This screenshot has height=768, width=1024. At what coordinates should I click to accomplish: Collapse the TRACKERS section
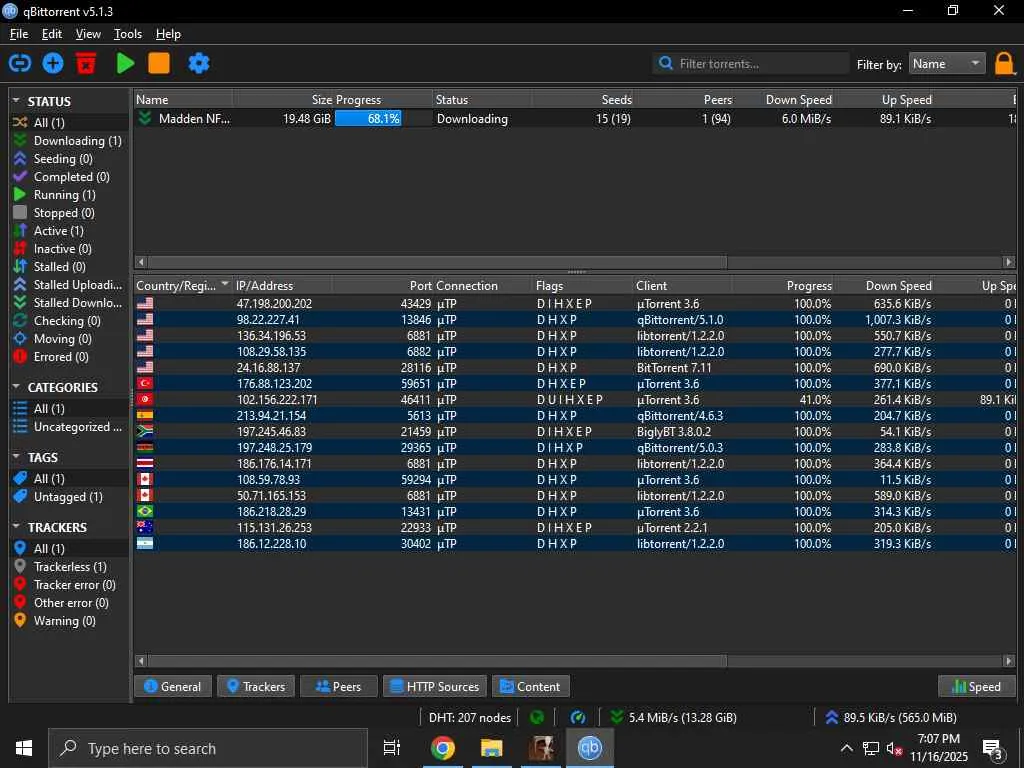click(x=16, y=526)
